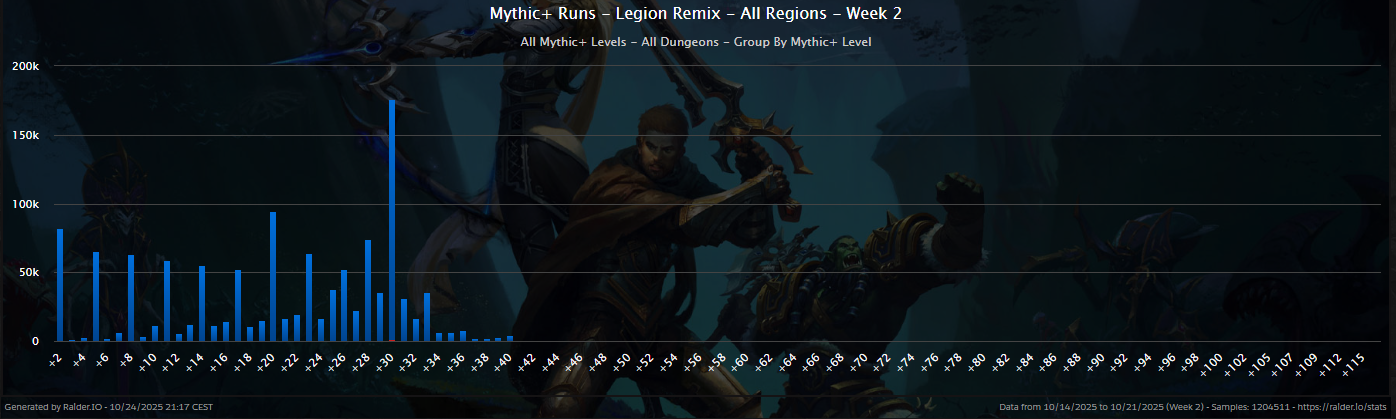
Task: Select the +40 x-axis label
Action: point(502,361)
